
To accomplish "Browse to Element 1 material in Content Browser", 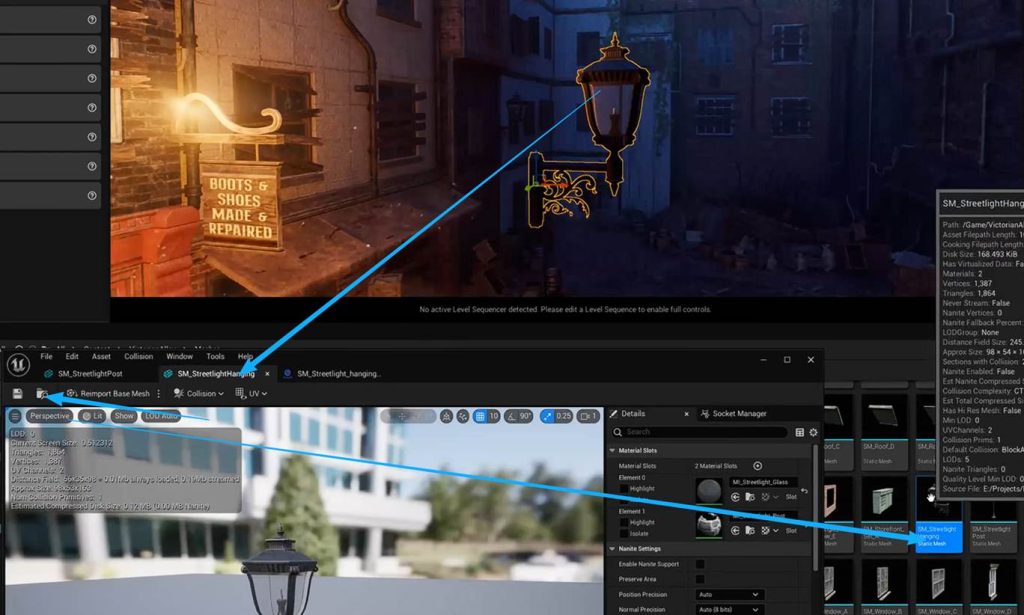I will (x=749, y=531).
